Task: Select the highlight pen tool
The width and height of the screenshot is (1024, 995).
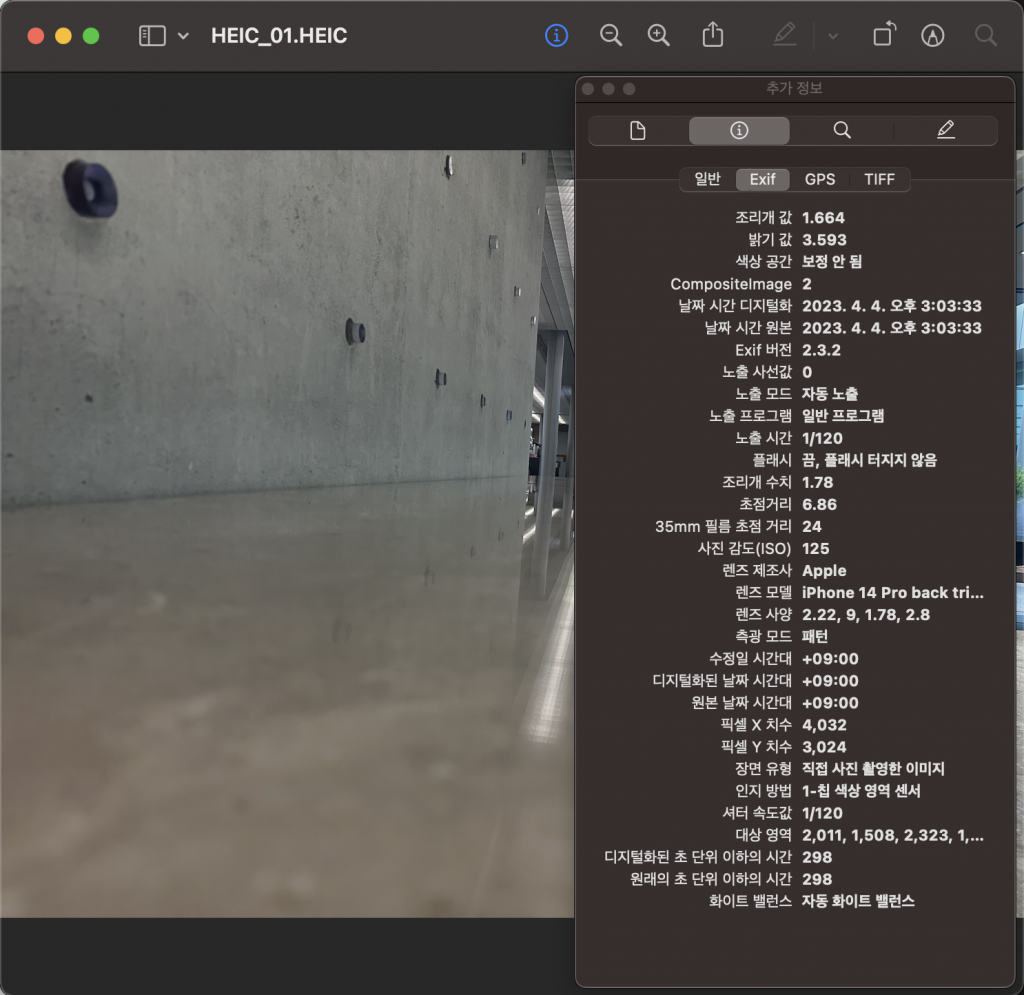Action: 784,35
